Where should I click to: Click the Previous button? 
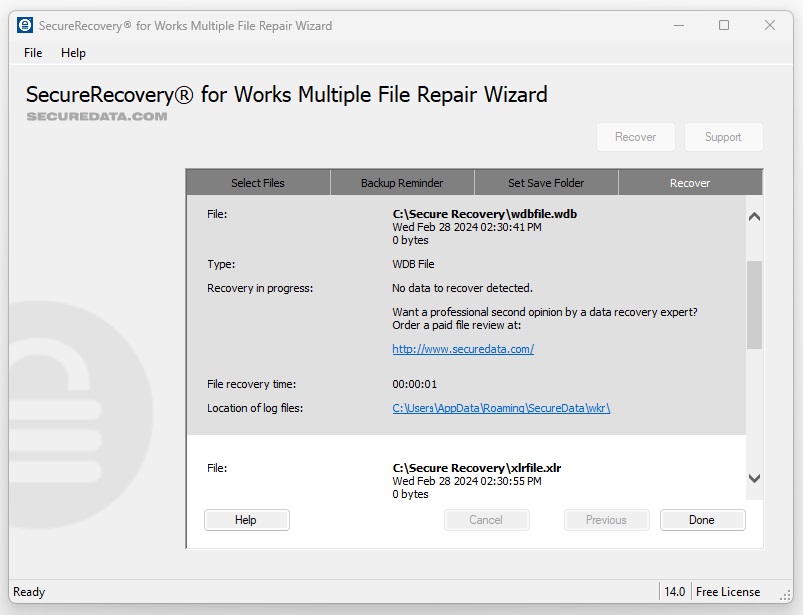coord(606,520)
